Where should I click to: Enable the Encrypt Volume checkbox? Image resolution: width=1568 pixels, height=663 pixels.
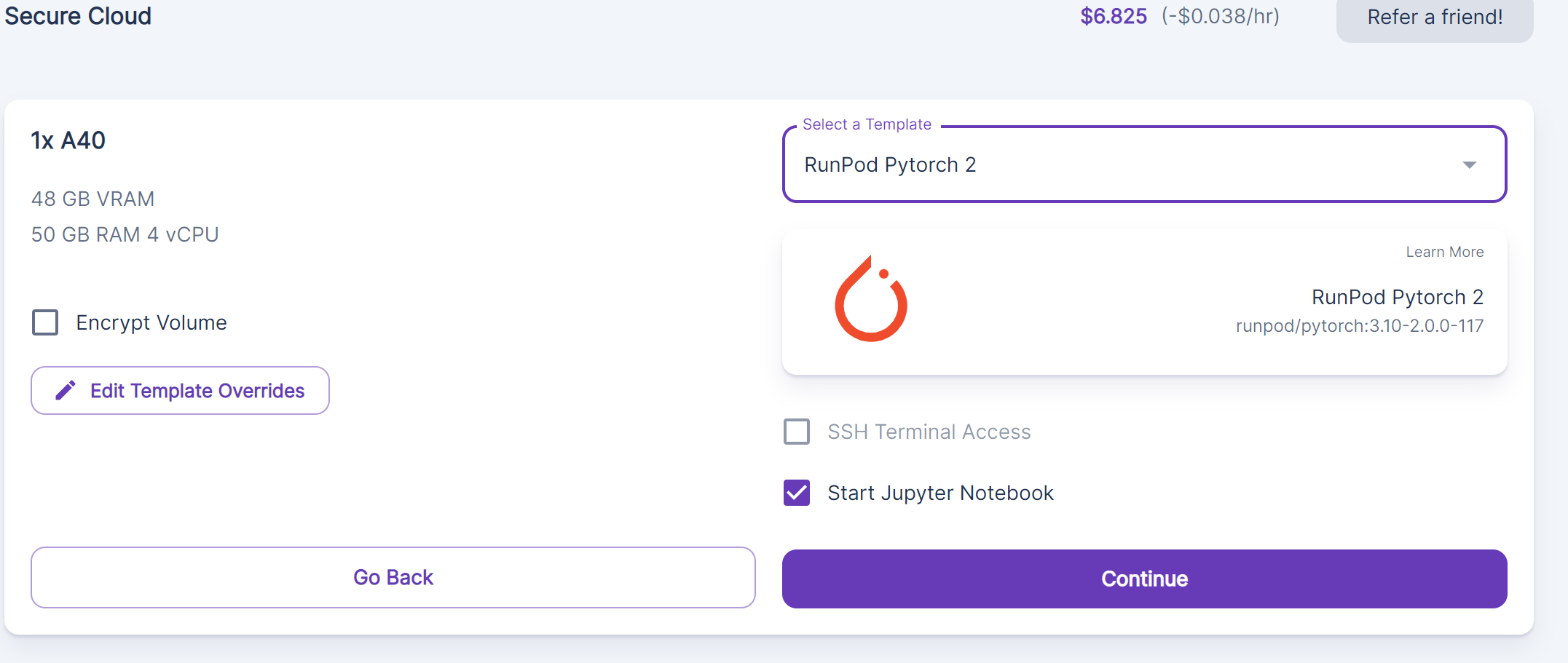45,322
